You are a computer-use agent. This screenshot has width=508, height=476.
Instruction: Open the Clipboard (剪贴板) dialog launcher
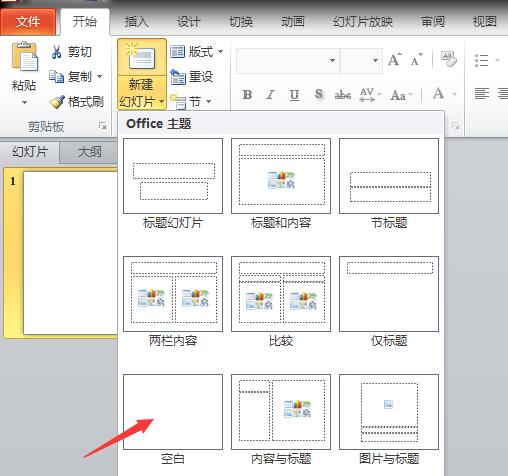(x=102, y=126)
